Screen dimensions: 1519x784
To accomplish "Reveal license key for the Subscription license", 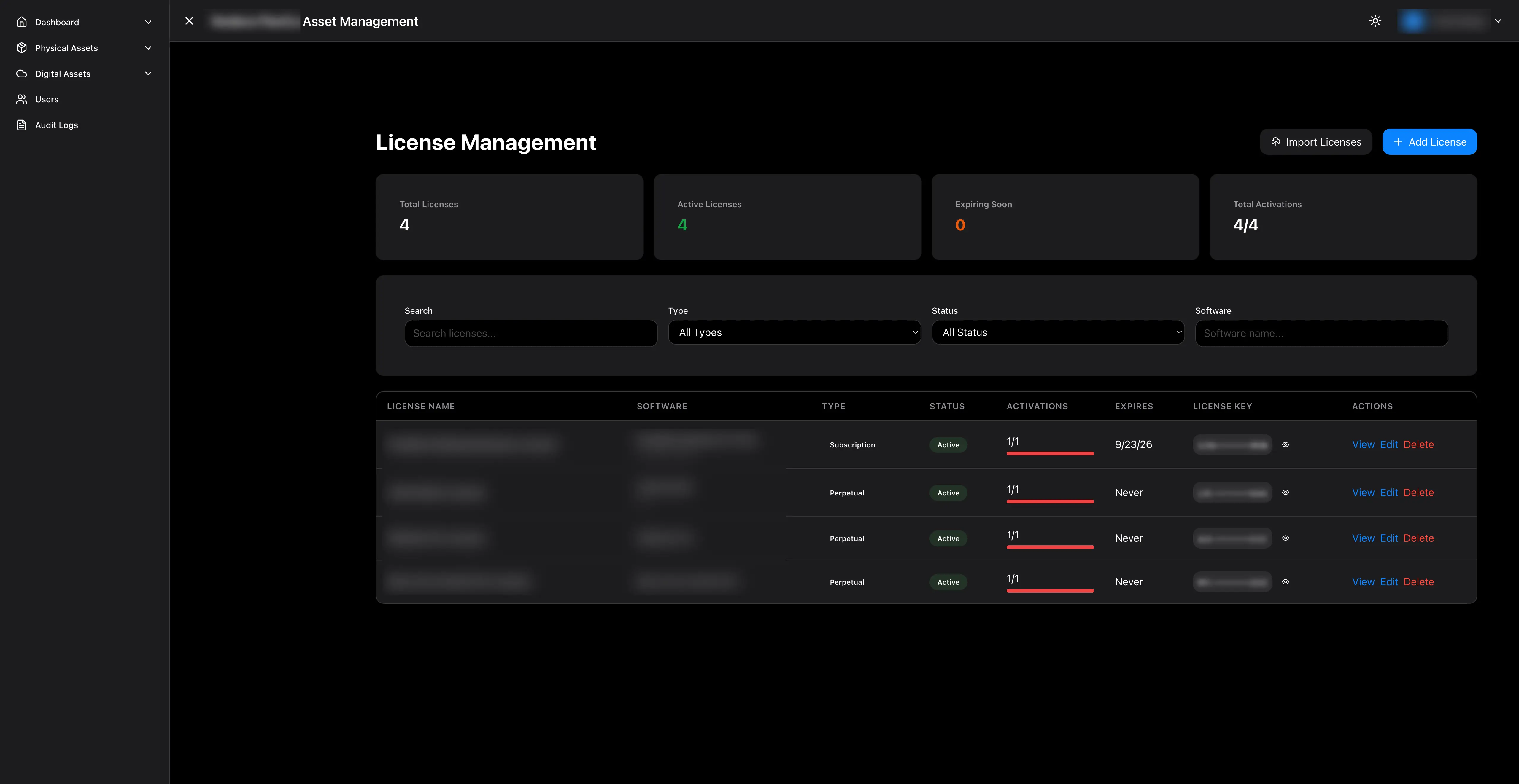I will coord(1286,444).
